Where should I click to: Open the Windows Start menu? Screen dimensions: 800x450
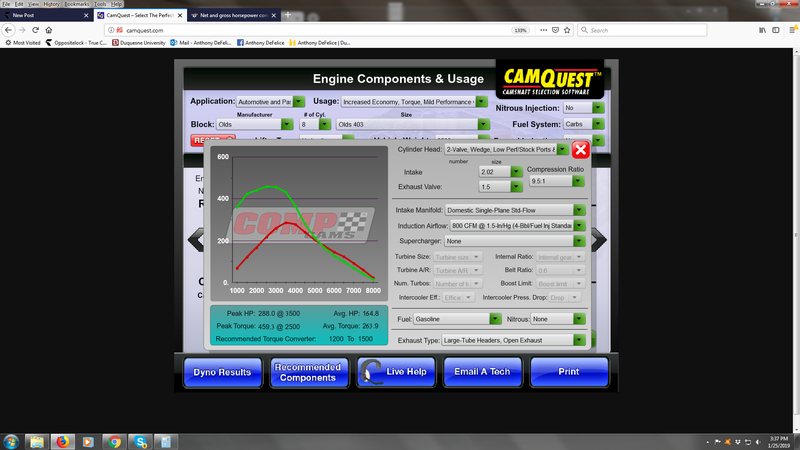11,442
